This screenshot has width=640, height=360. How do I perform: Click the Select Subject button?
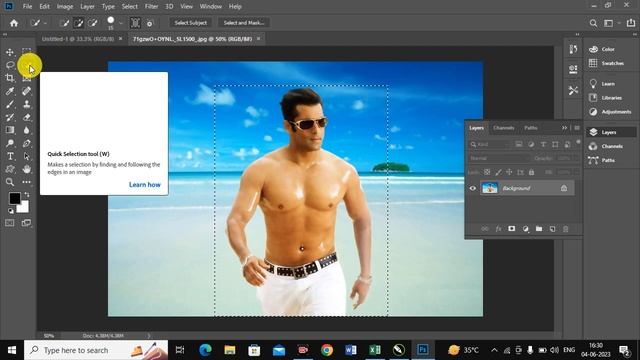(x=191, y=23)
